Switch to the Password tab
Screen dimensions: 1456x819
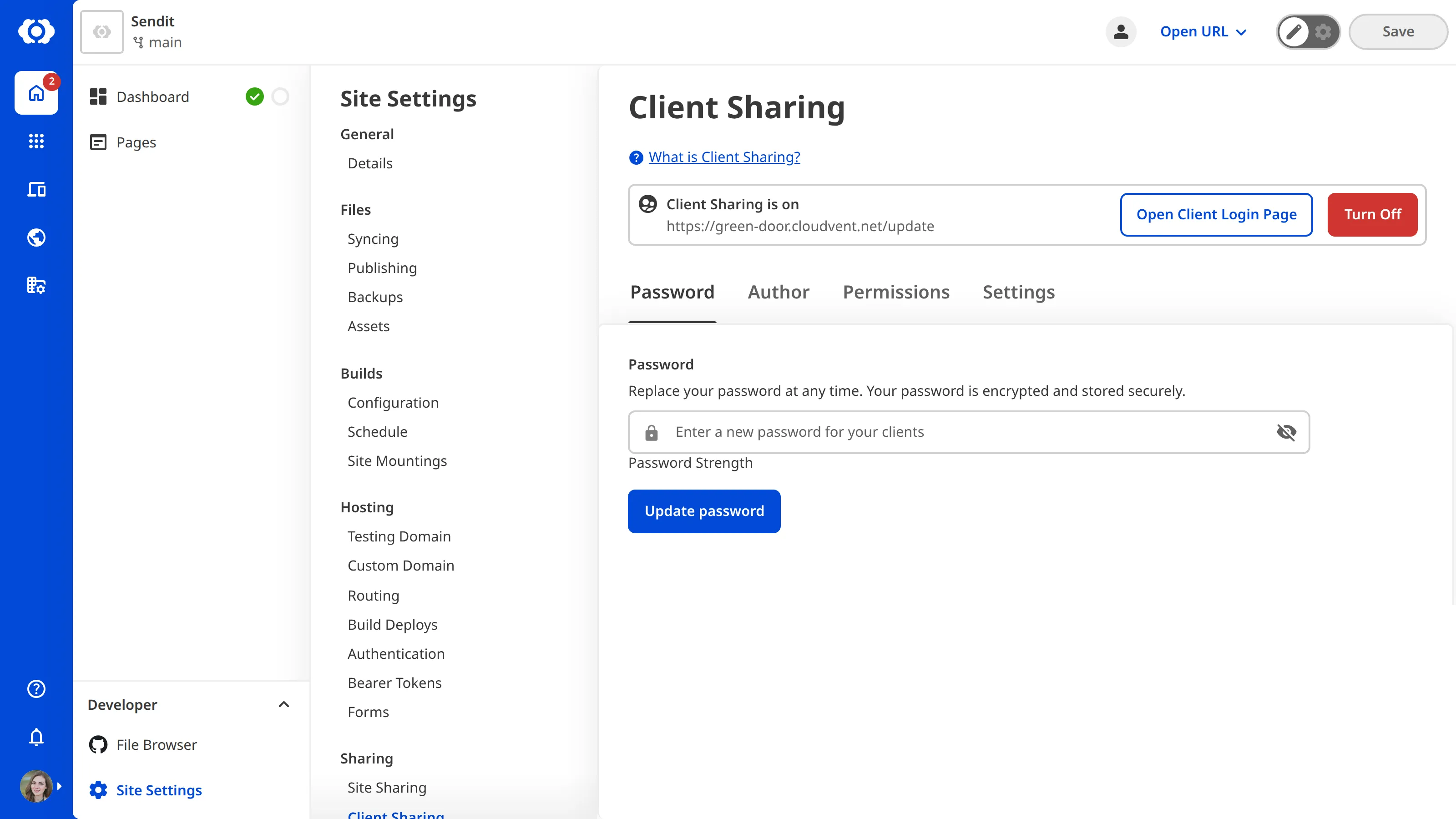[672, 292]
